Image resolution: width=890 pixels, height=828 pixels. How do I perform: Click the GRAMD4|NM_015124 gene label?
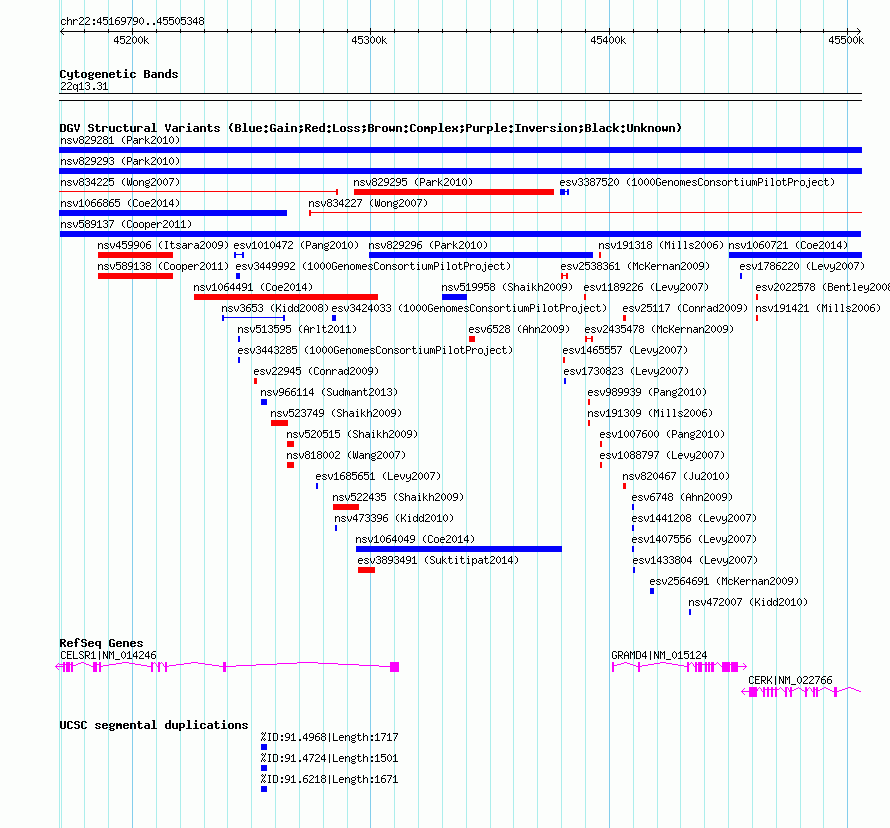pyautogui.click(x=659, y=655)
